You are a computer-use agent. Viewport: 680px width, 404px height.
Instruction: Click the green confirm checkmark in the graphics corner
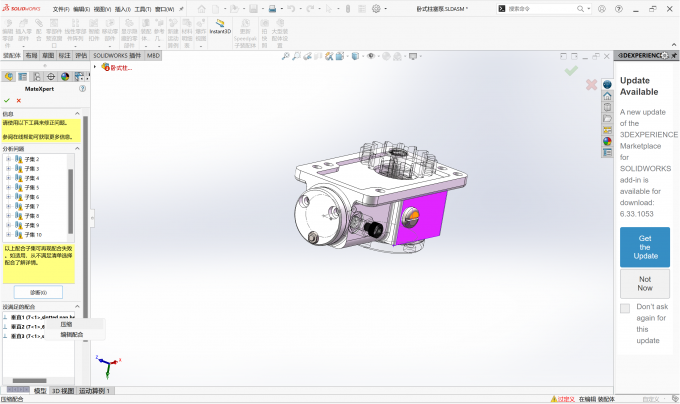tap(571, 70)
